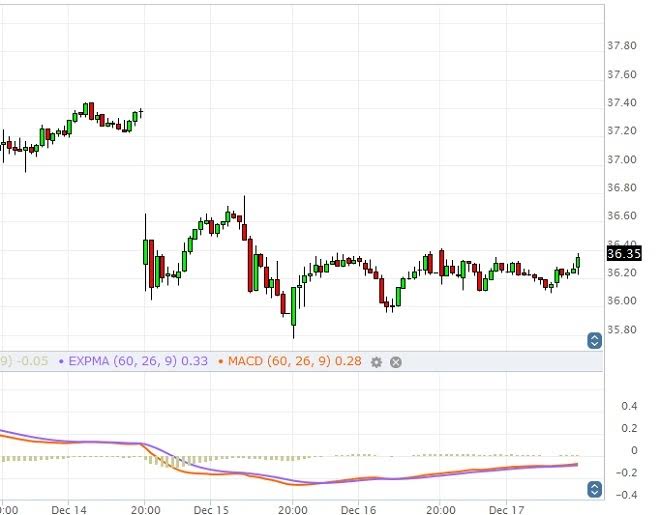Remove the MACD indicator with X icon
The image size is (660, 515).
396,362
